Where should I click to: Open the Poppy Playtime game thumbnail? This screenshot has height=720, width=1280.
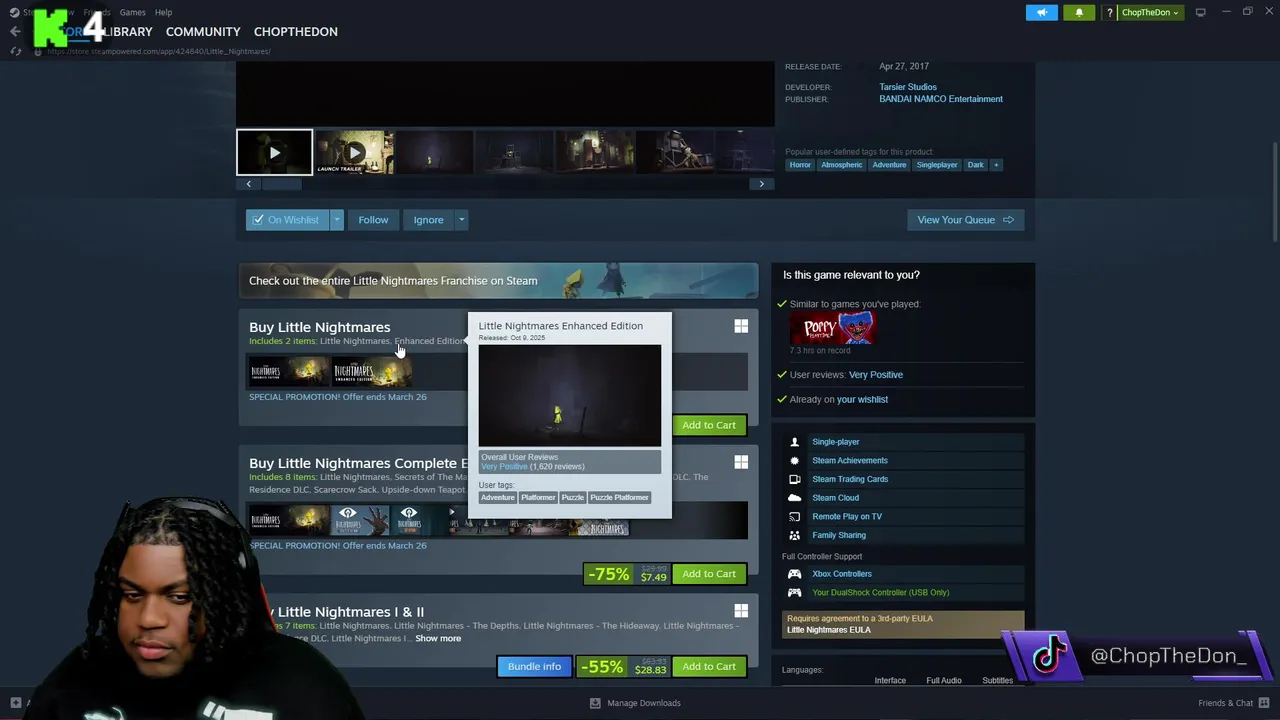[832, 328]
